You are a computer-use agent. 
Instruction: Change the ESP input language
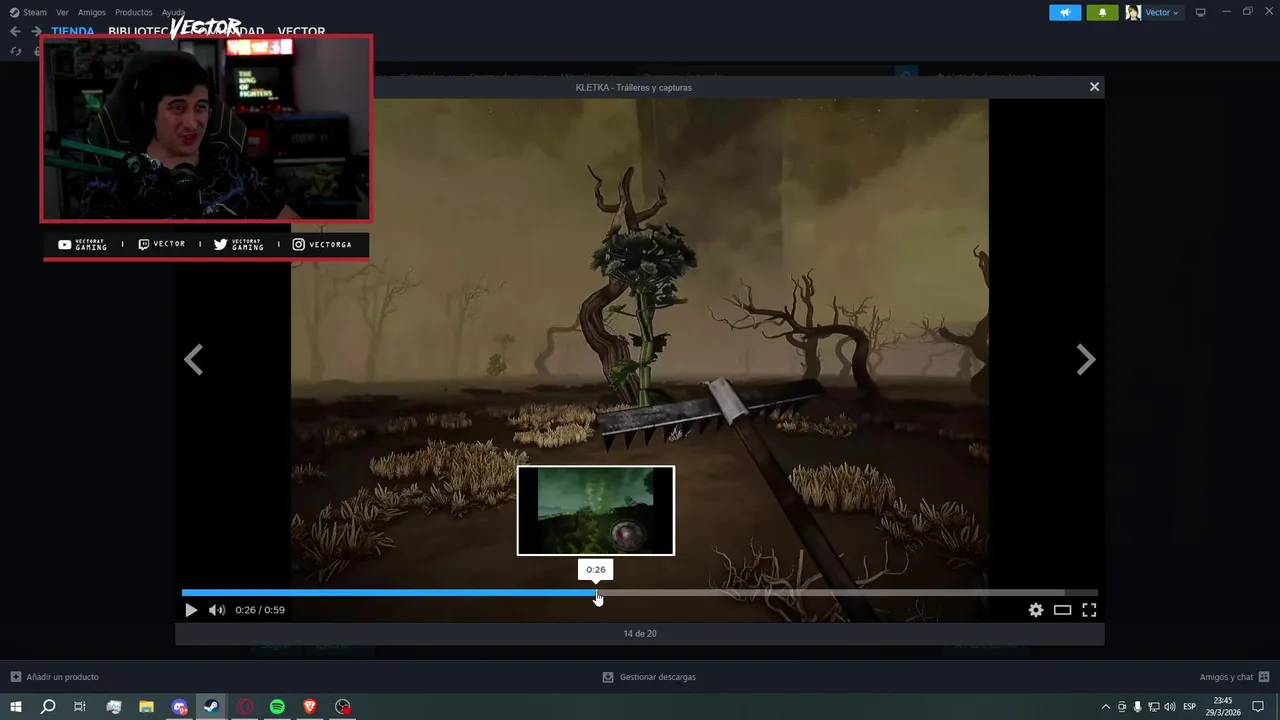(1190, 707)
